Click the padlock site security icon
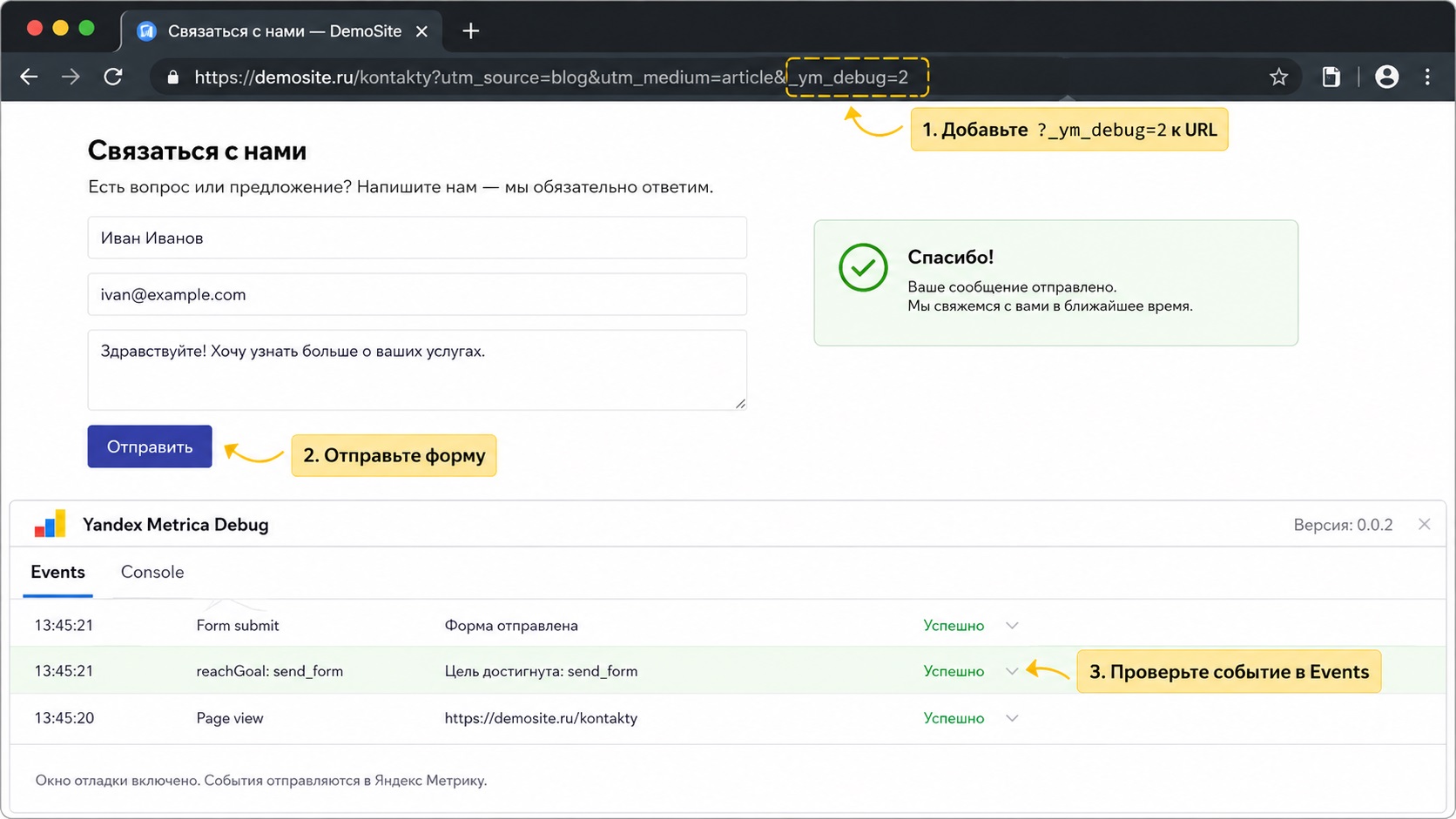1456x819 pixels. (x=173, y=77)
